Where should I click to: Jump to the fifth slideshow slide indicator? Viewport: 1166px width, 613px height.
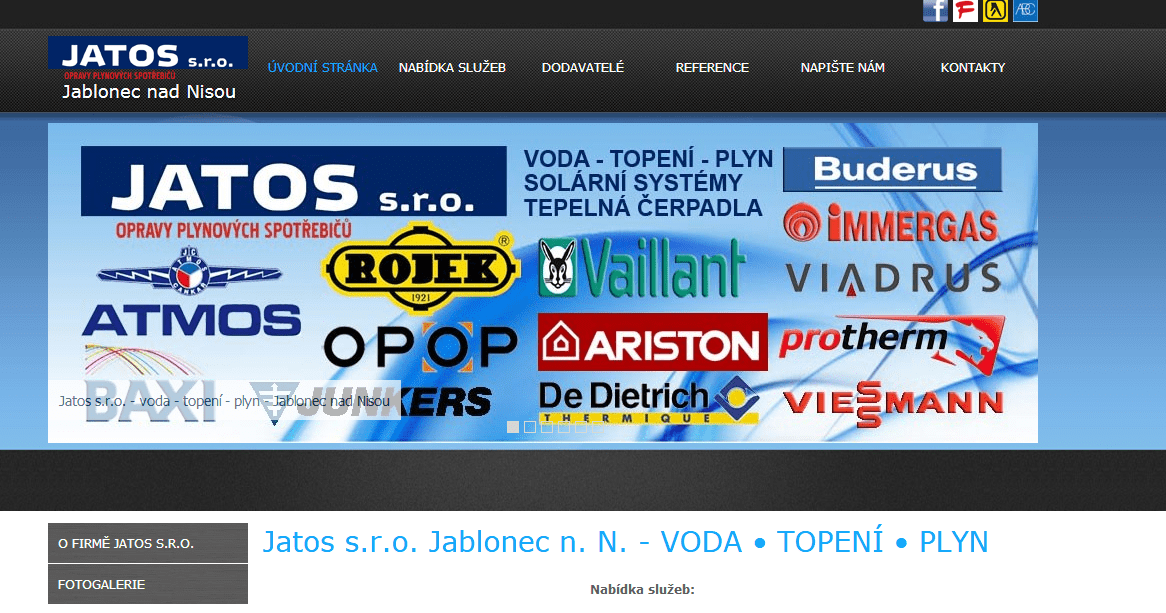(x=581, y=427)
